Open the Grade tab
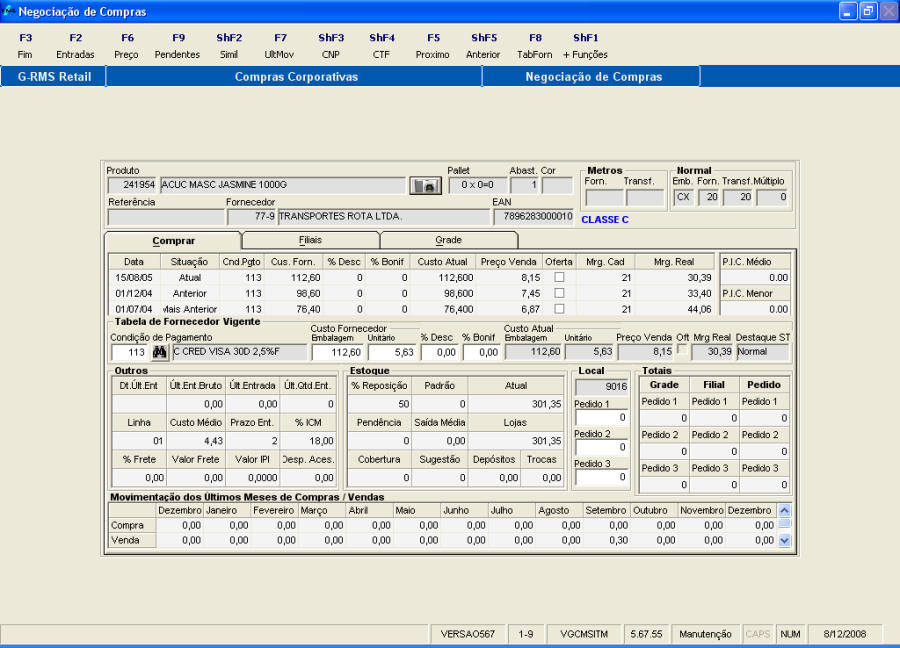This screenshot has width=900, height=648. coord(448,240)
